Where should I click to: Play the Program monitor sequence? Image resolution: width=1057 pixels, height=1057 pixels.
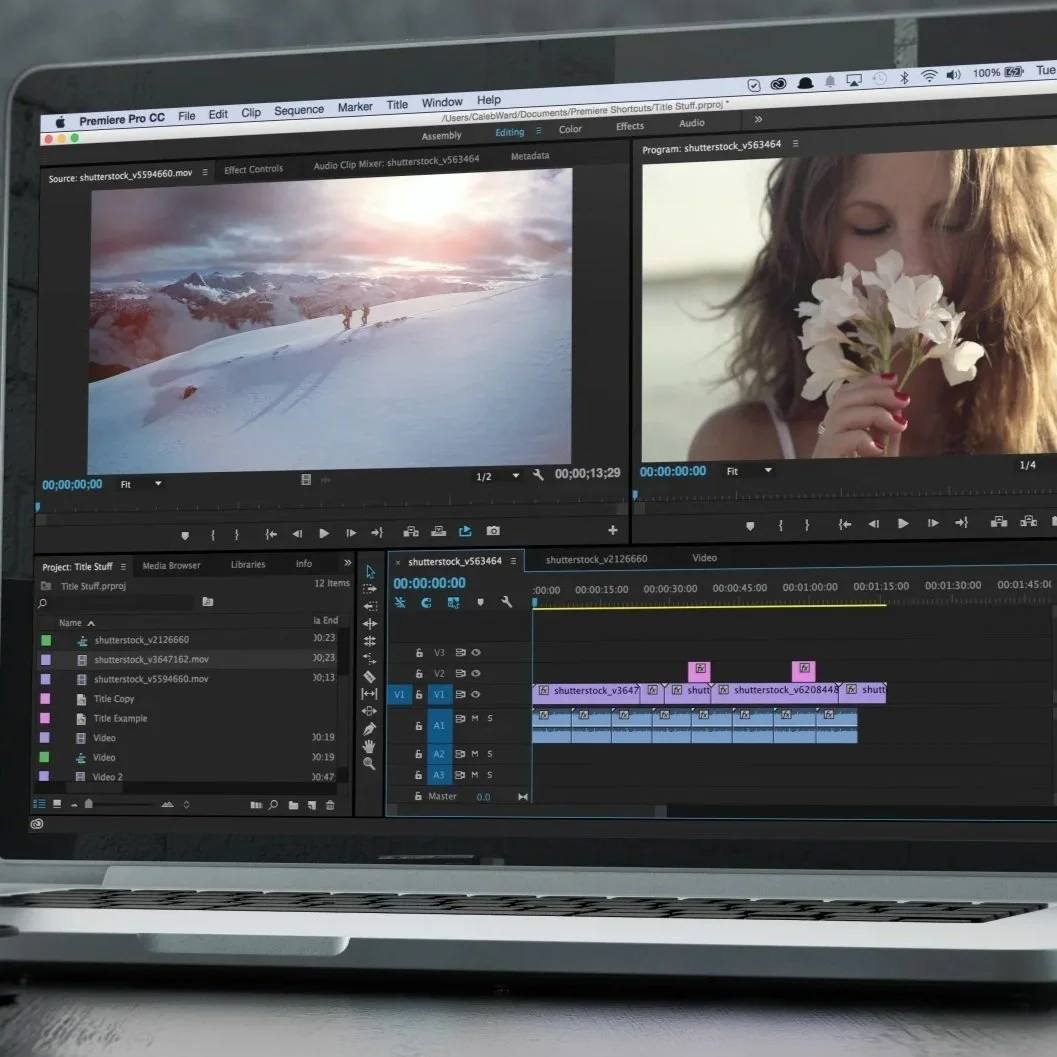(903, 523)
